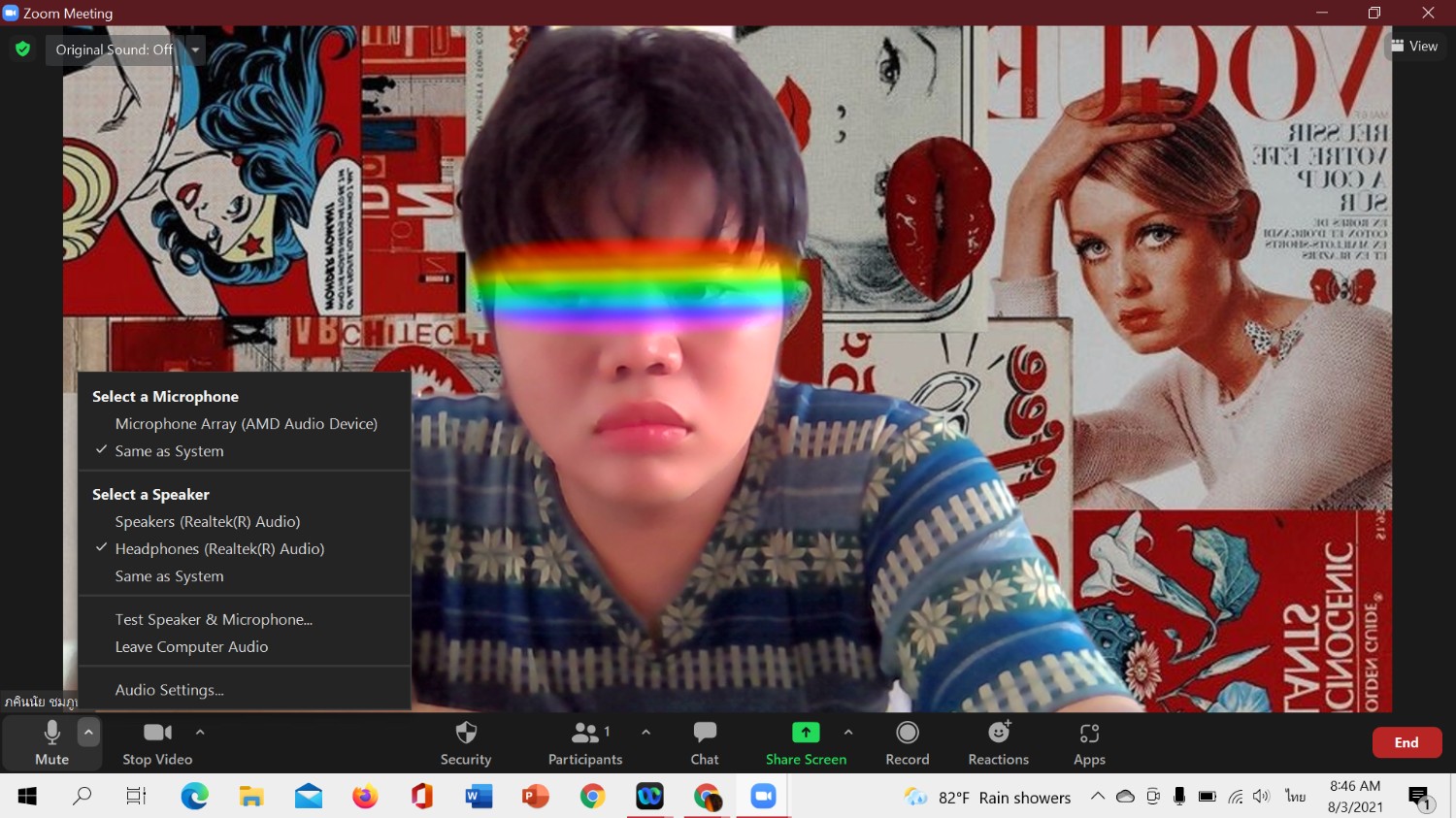Start Share Screen

tap(806, 743)
